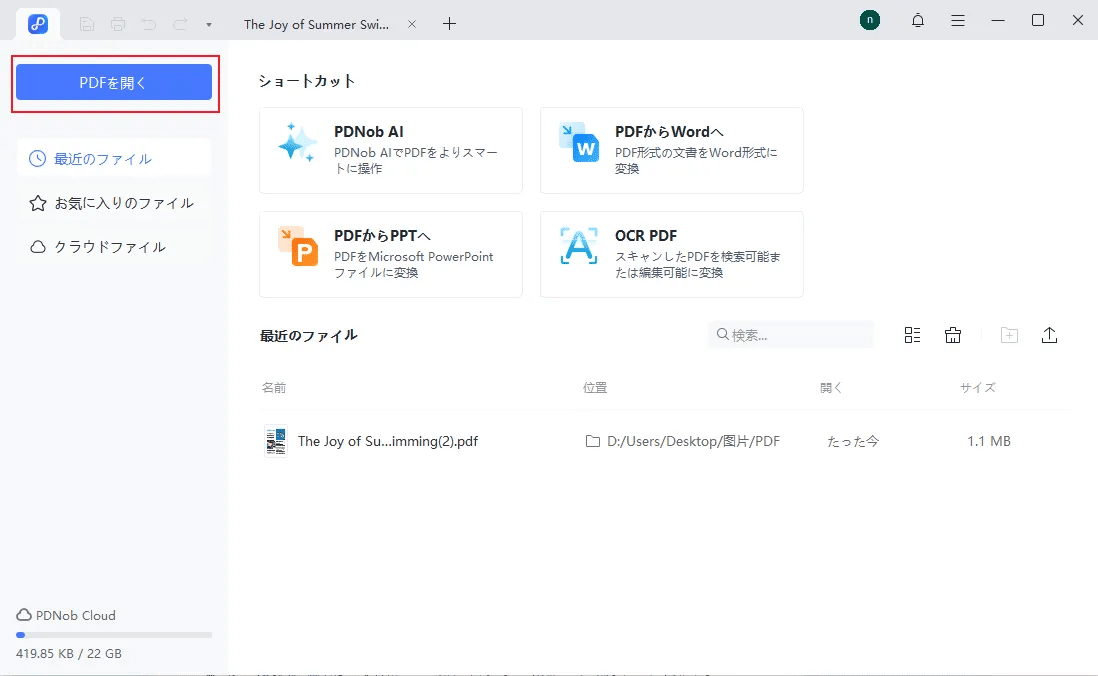Click inside the search field
Viewport: 1098px width, 676px height.
click(790, 334)
